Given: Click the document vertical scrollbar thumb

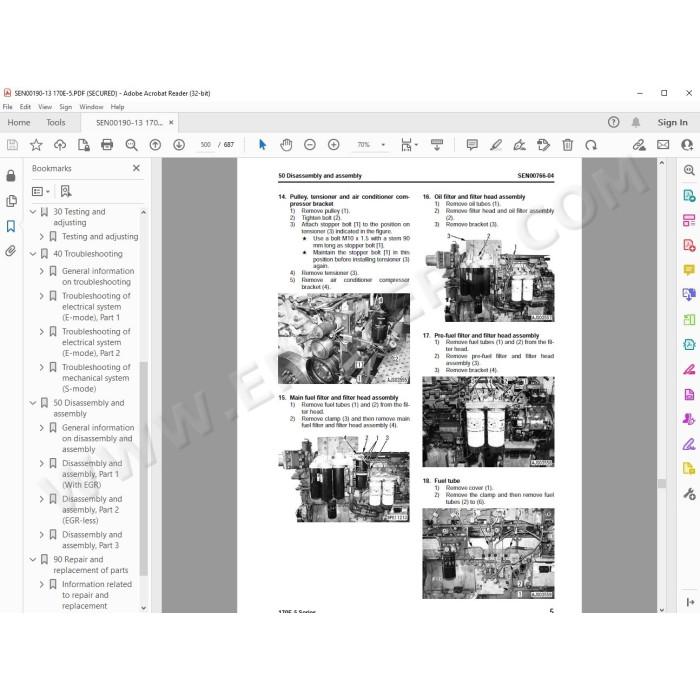Looking at the screenshot, I should (662, 483).
